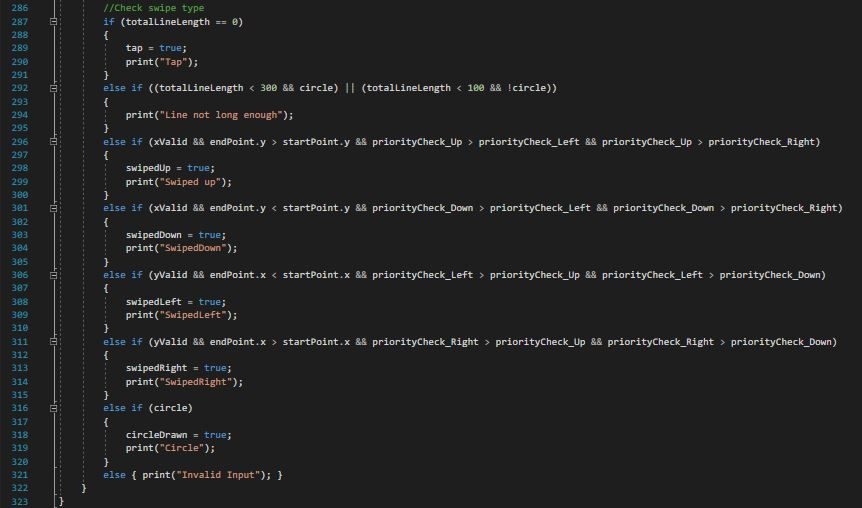Click the number 300 on line 292
This screenshot has height=508, width=862.
[268, 88]
